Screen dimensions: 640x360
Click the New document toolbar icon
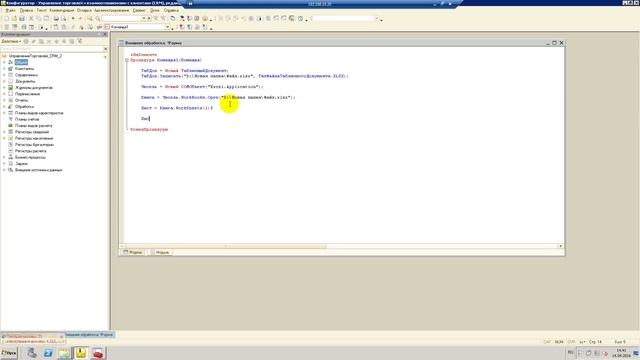[6, 18]
